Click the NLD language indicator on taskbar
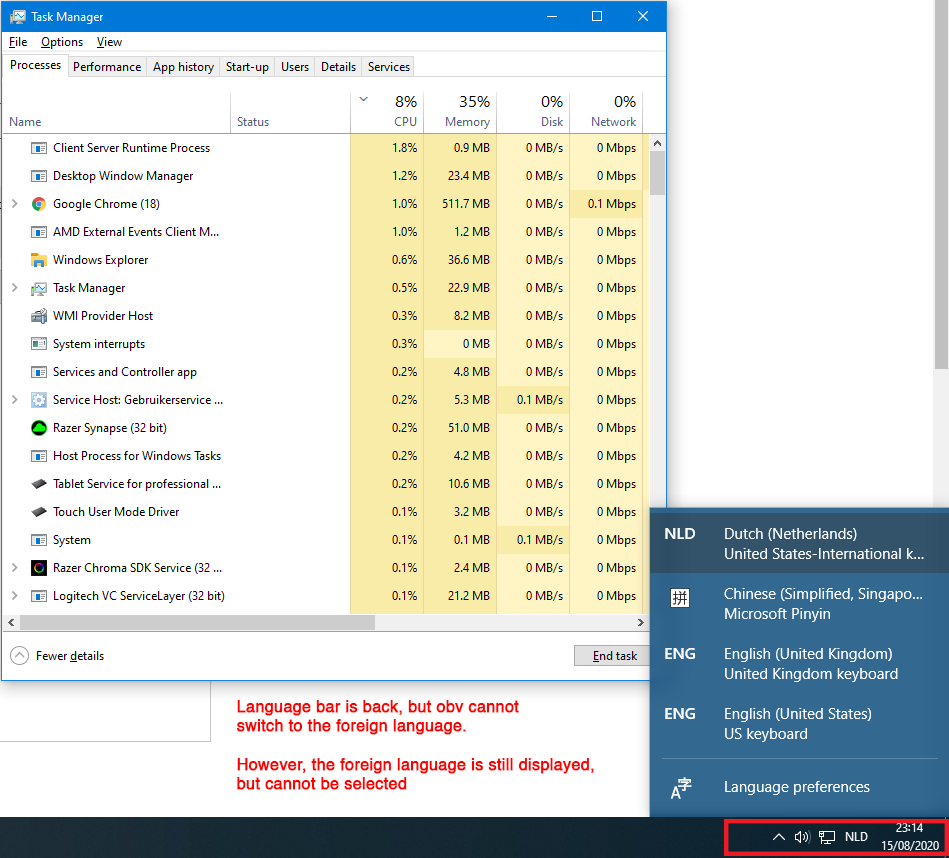This screenshot has width=949, height=858. pyautogui.click(x=856, y=837)
